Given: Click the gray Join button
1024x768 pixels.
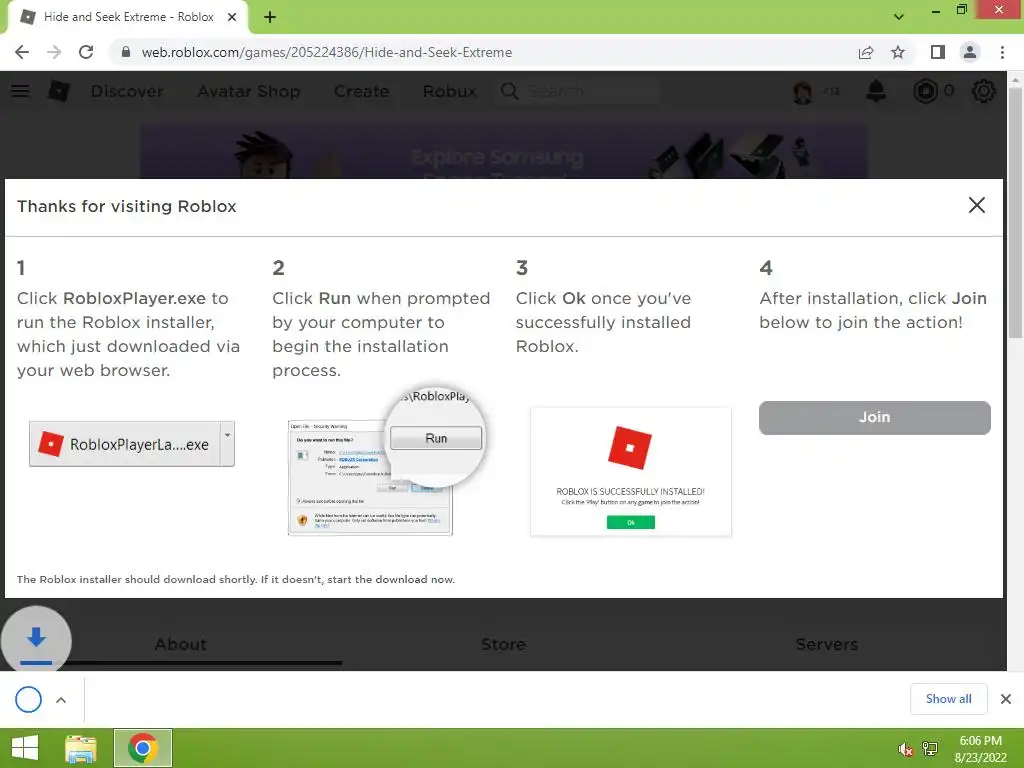Looking at the screenshot, I should (x=874, y=417).
